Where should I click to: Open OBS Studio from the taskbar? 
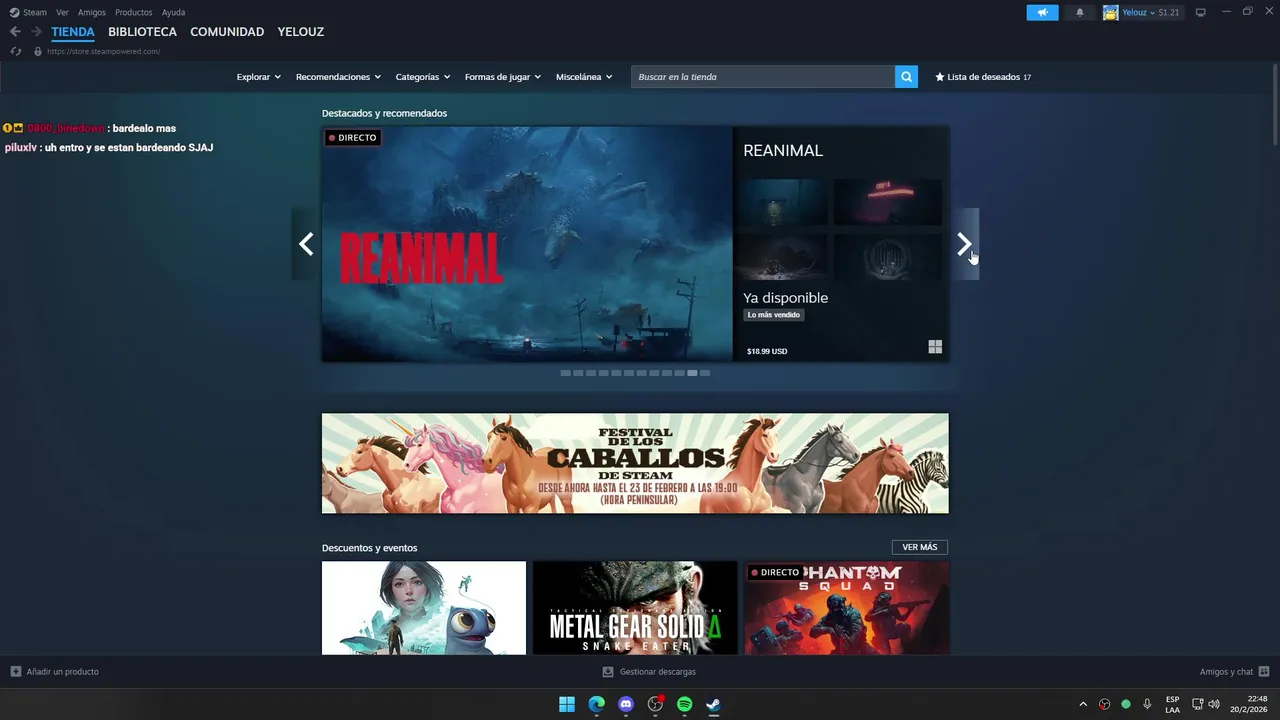pyautogui.click(x=655, y=704)
